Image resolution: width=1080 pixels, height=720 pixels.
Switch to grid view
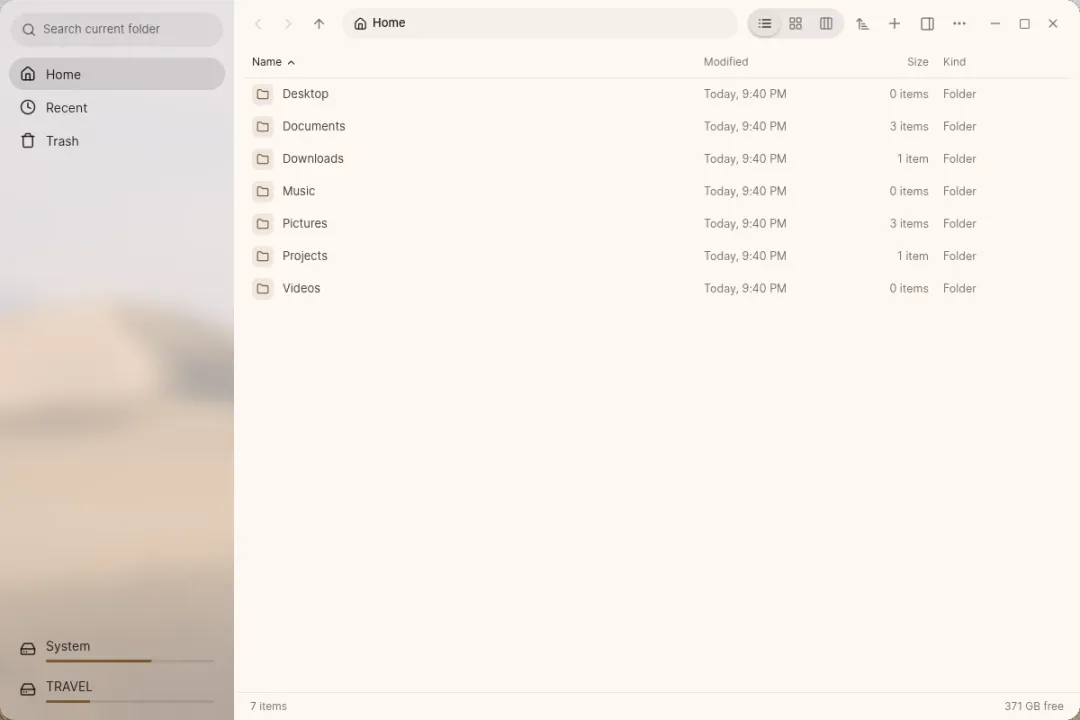[x=796, y=24]
